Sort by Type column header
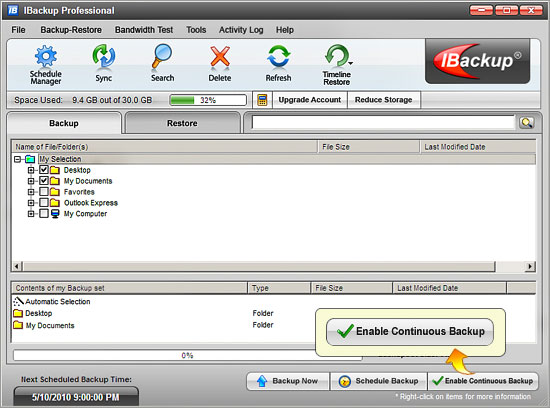The height and width of the screenshot is (408, 550). 279,288
